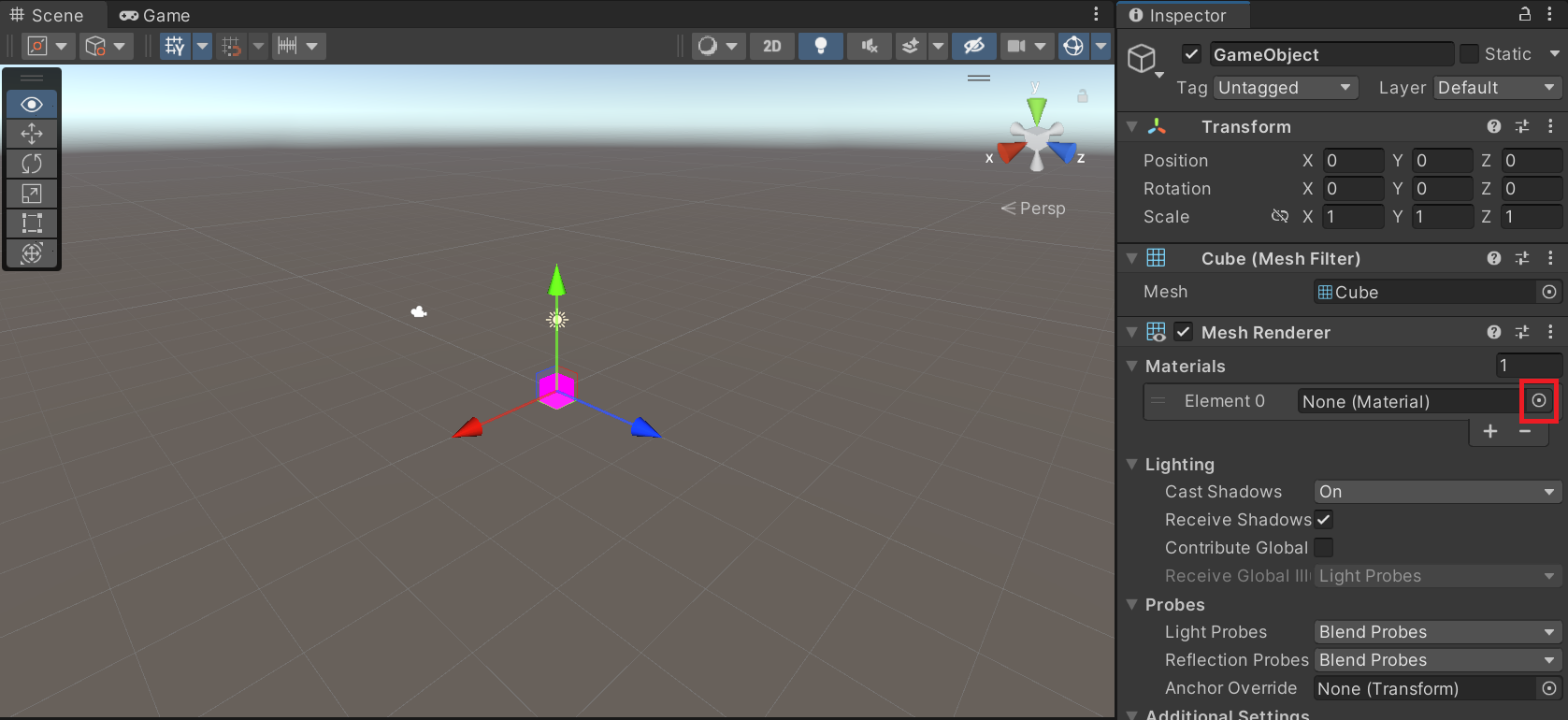
Task: Click the scene orientation gizmo lock icon
Action: (x=1082, y=96)
